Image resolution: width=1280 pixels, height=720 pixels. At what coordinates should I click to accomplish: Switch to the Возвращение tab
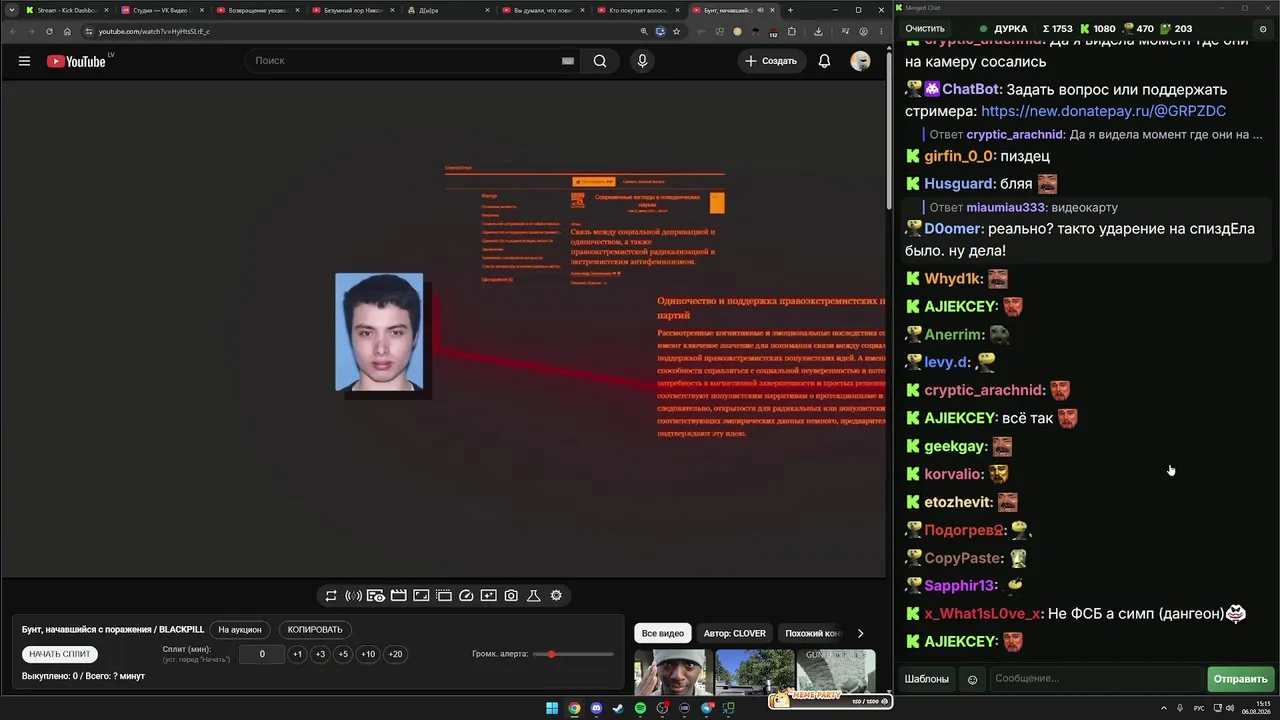pyautogui.click(x=257, y=10)
